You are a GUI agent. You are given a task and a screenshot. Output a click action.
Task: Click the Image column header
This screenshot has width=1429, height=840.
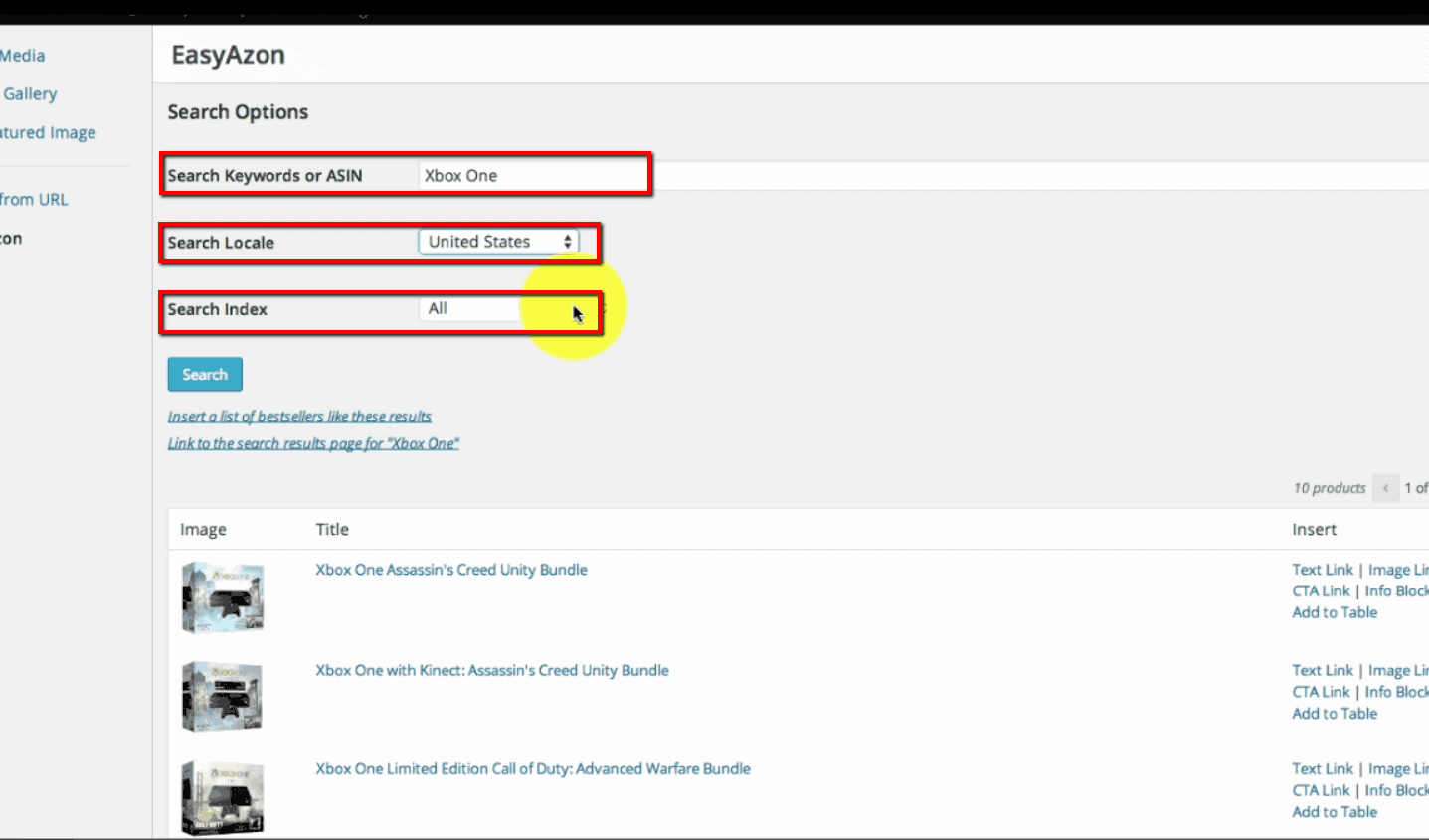tap(203, 529)
